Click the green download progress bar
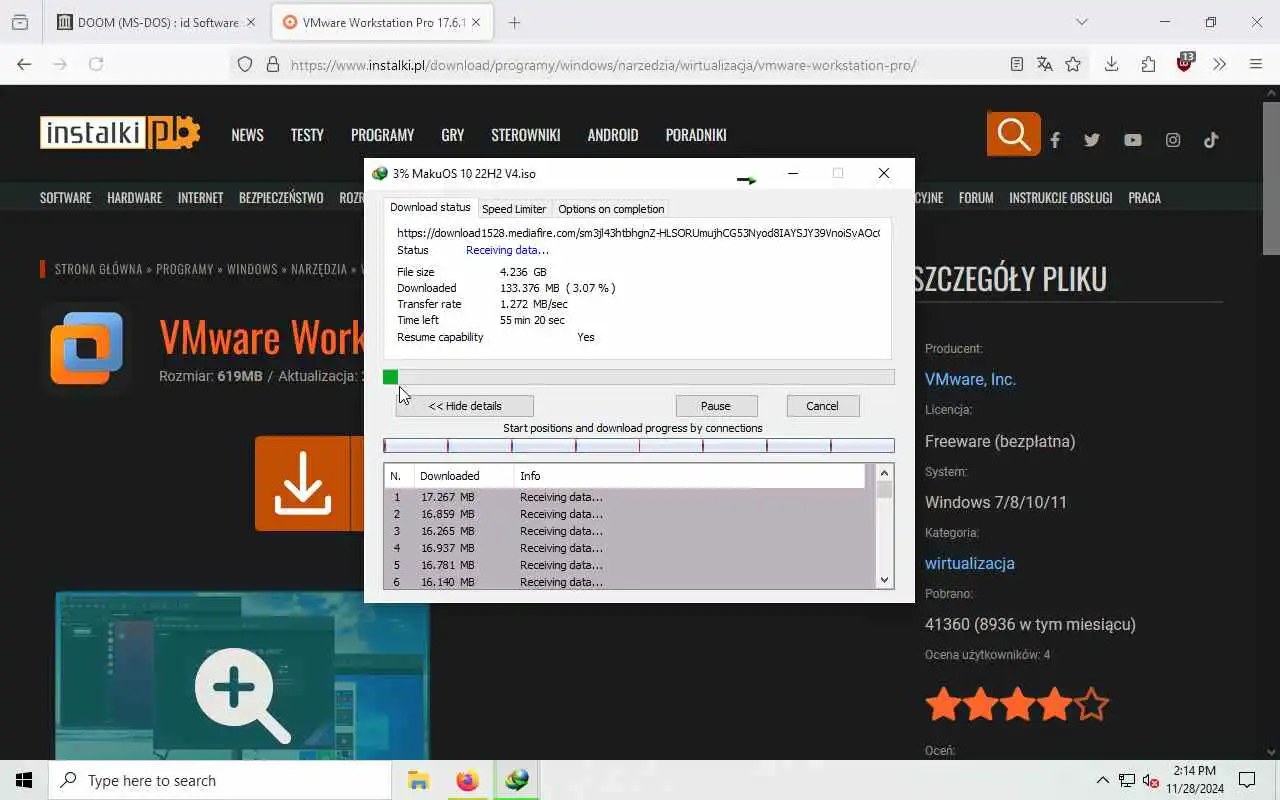This screenshot has width=1280, height=800. click(x=638, y=377)
